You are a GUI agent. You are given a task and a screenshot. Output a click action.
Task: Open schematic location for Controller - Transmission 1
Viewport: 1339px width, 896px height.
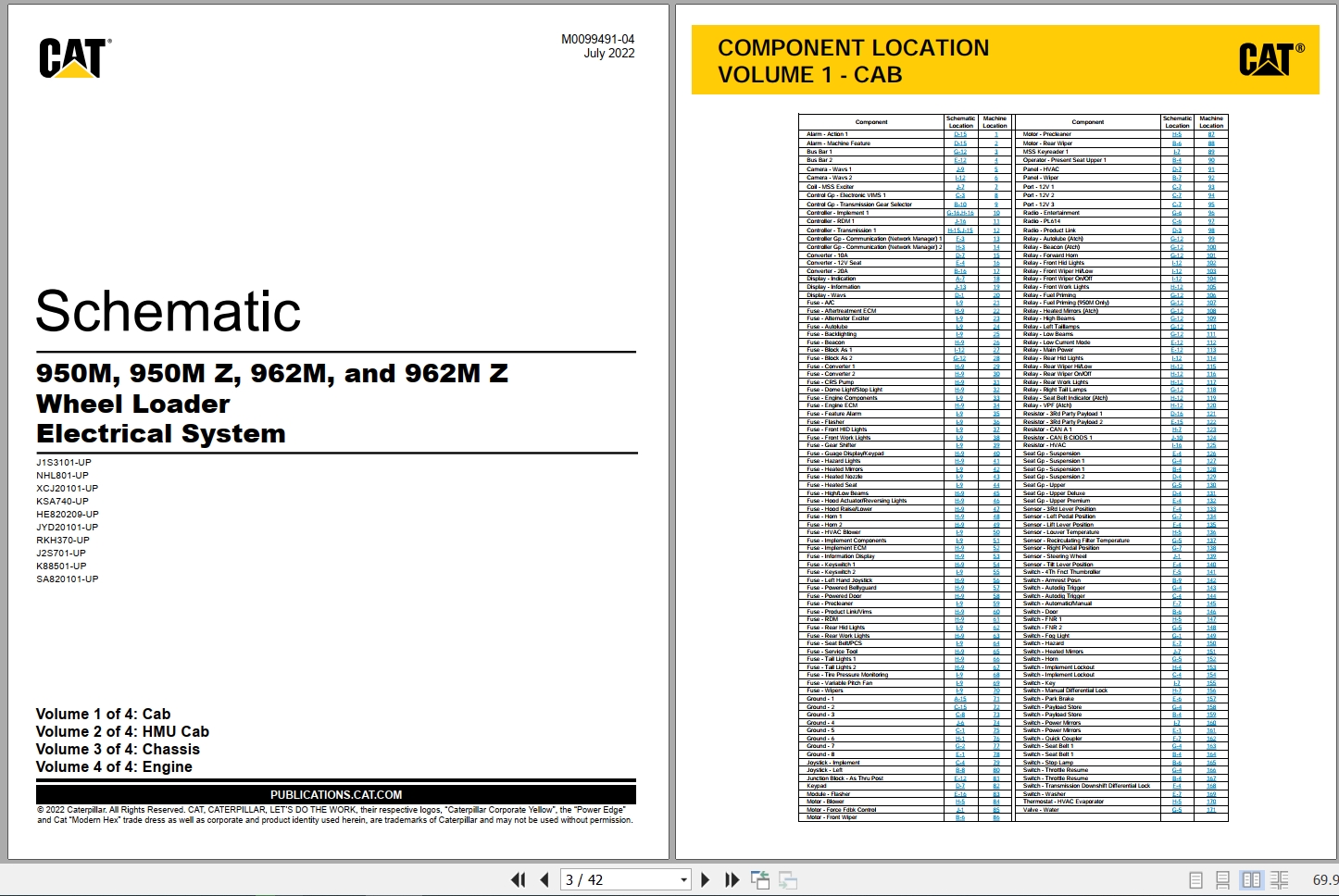click(960, 230)
